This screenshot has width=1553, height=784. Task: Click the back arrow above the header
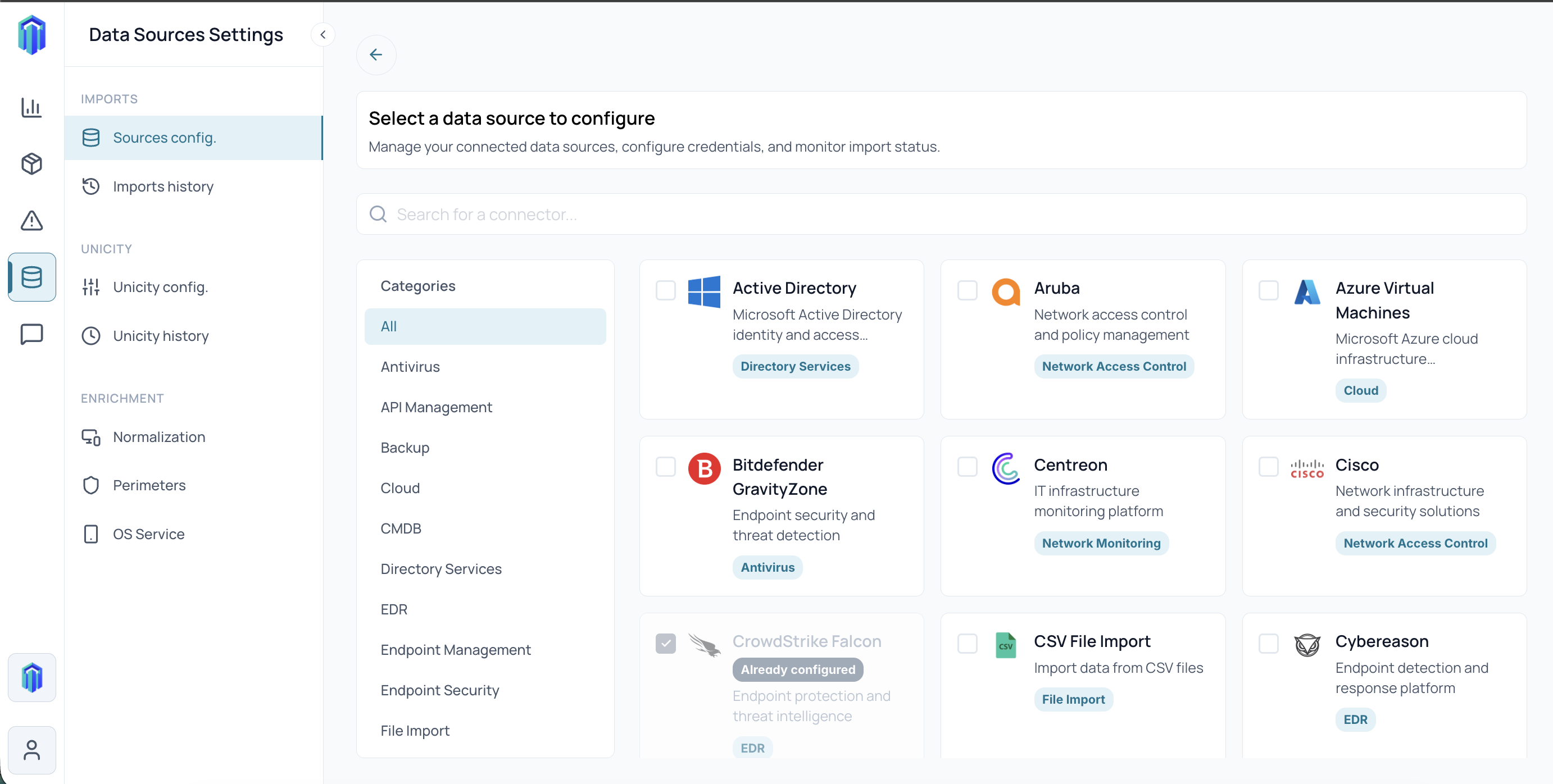click(375, 55)
